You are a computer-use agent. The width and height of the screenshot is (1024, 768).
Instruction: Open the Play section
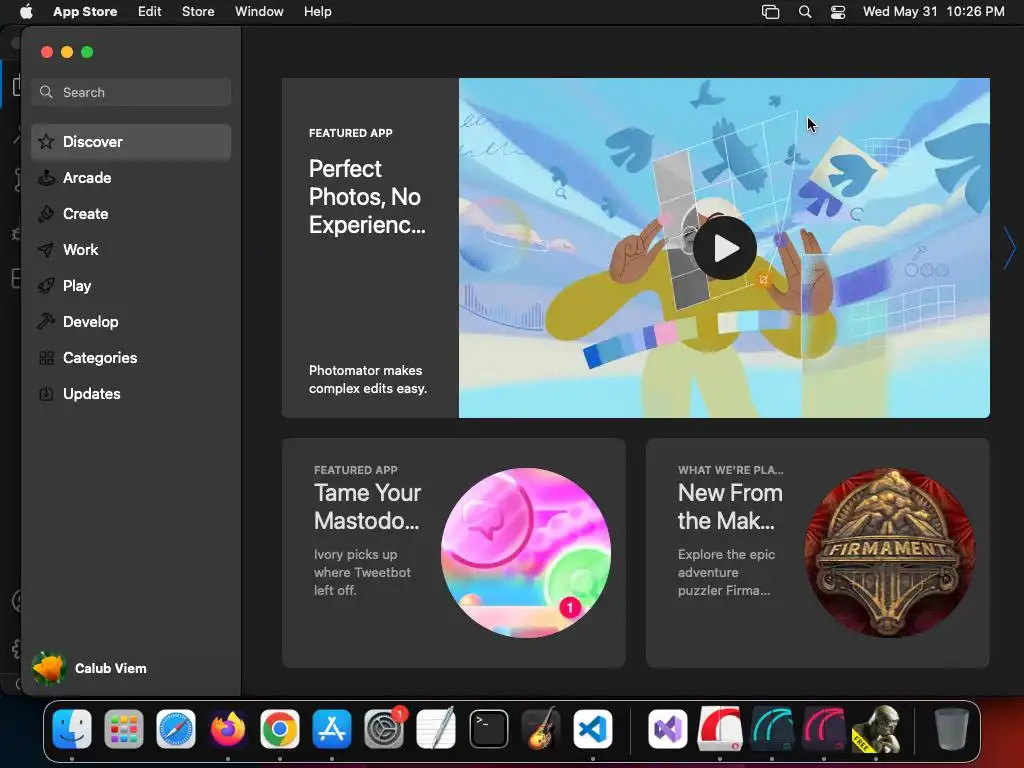tap(131, 285)
